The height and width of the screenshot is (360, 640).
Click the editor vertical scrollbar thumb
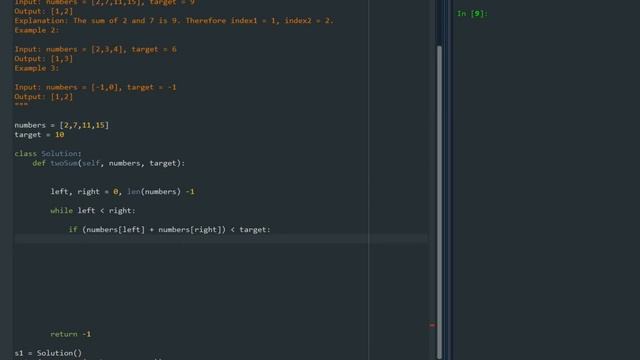click(x=439, y=202)
